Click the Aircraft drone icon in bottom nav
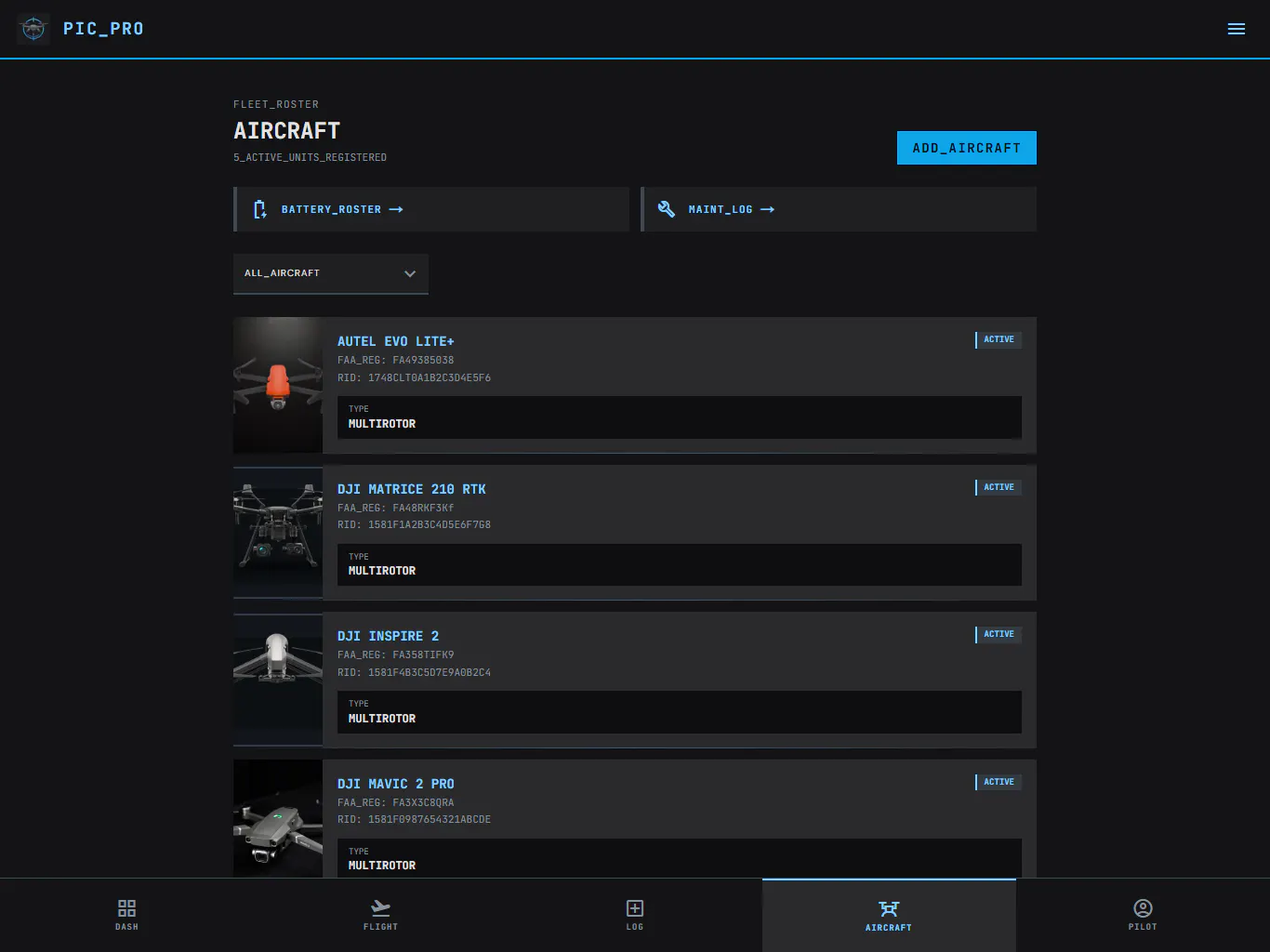Viewport: 1270px width, 952px height. (x=889, y=908)
